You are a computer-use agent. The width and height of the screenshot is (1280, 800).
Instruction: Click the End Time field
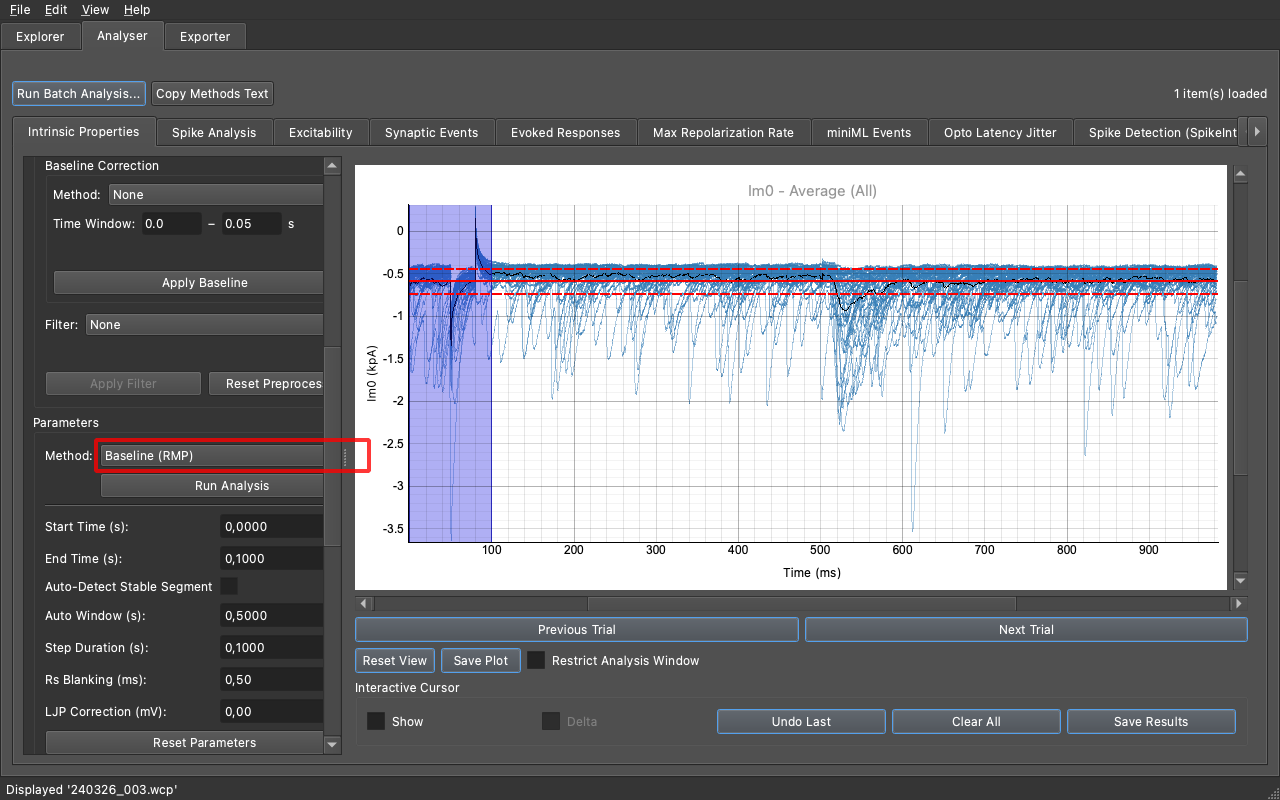271,559
